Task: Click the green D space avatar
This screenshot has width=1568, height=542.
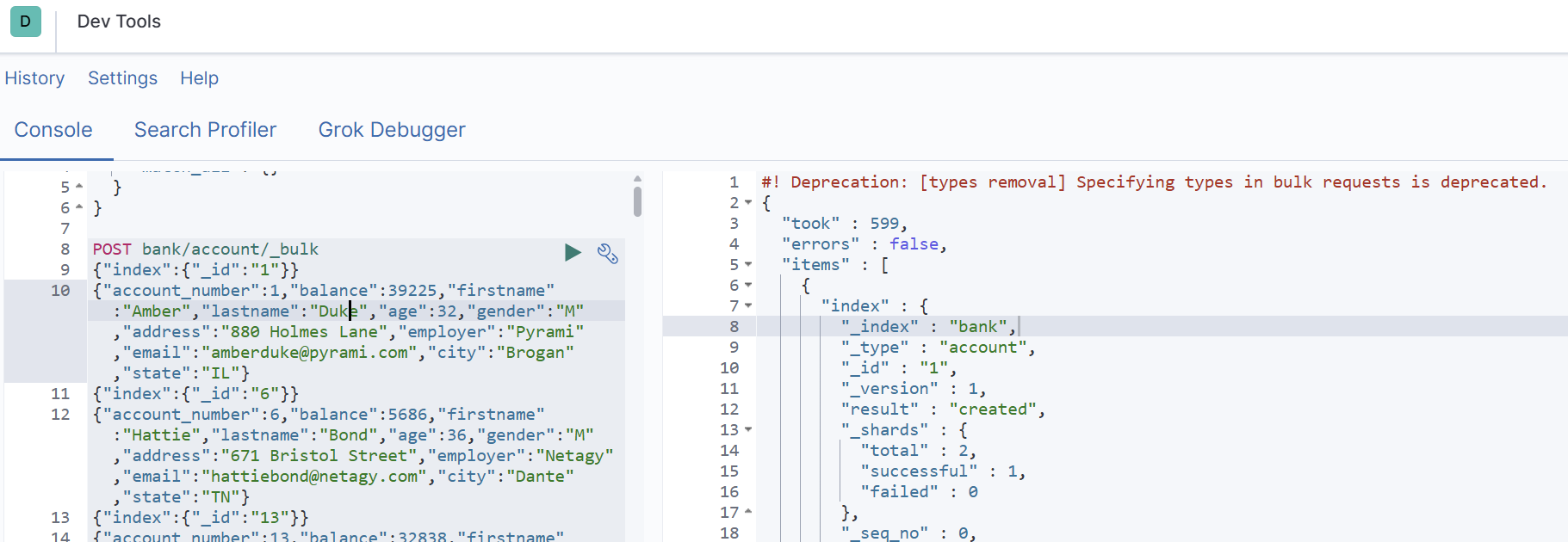Action: tap(26, 22)
